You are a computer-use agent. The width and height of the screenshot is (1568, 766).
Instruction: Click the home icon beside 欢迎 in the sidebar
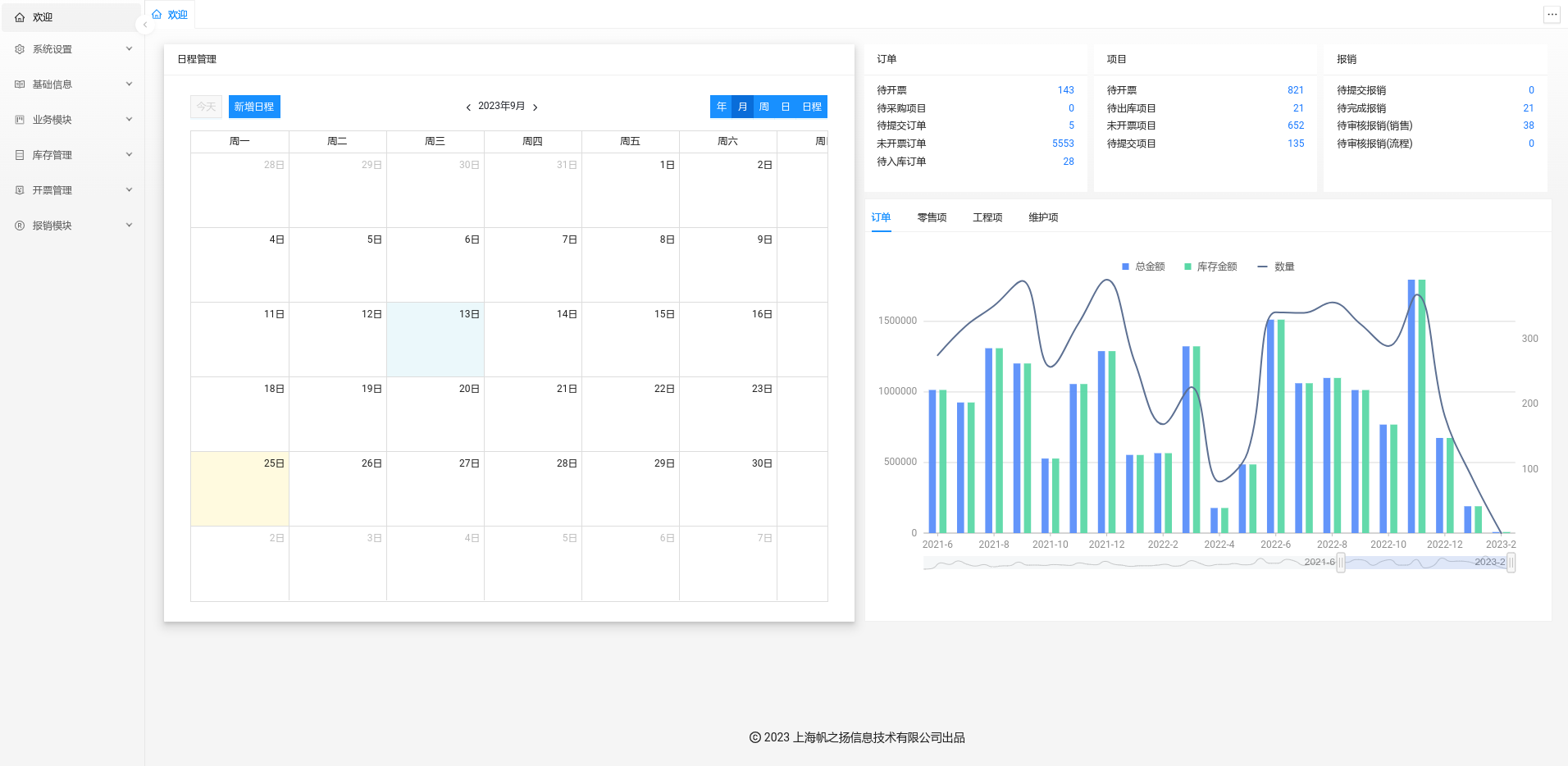click(20, 17)
